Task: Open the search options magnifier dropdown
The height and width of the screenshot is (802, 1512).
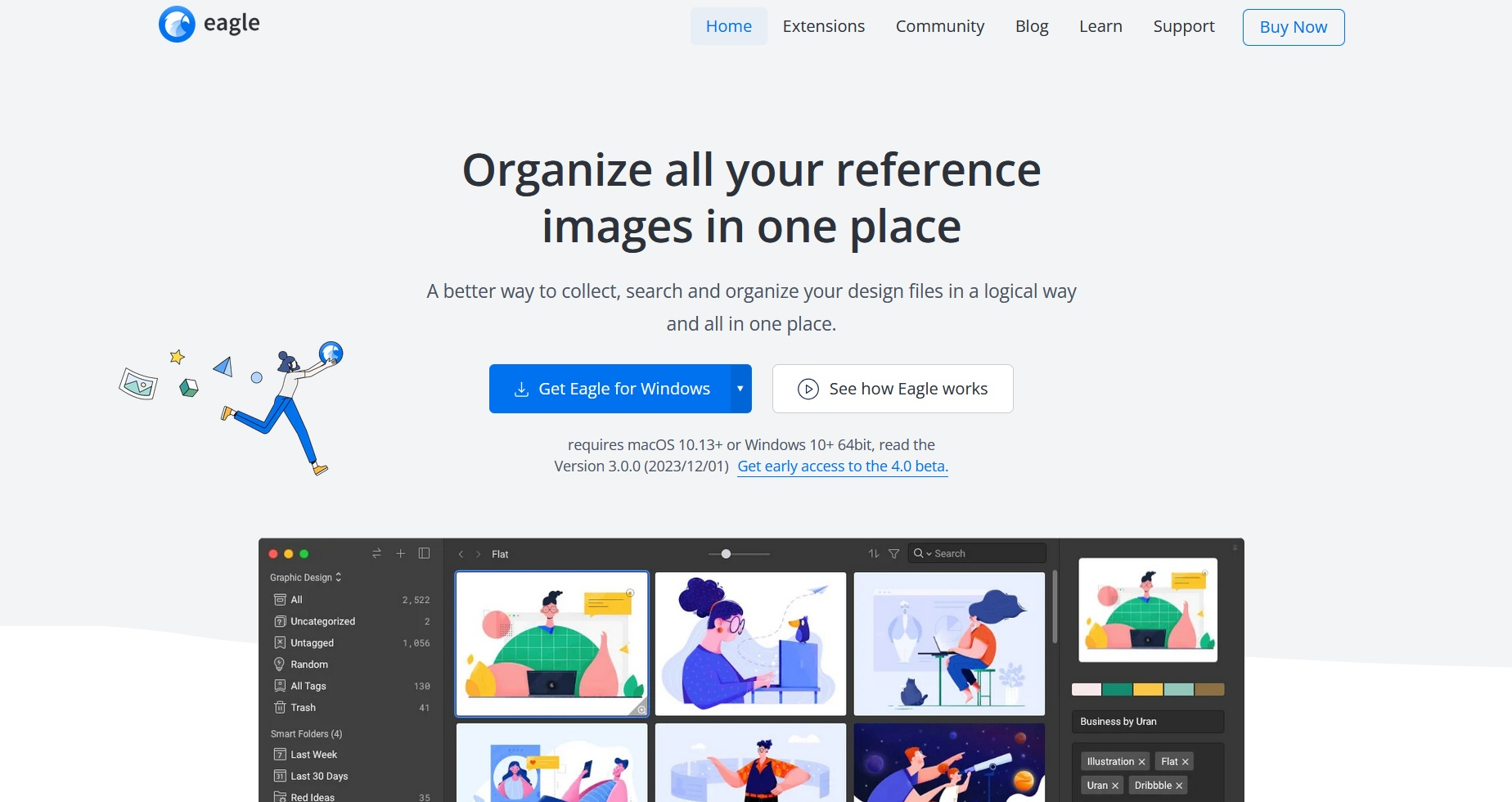Action: coord(922,554)
